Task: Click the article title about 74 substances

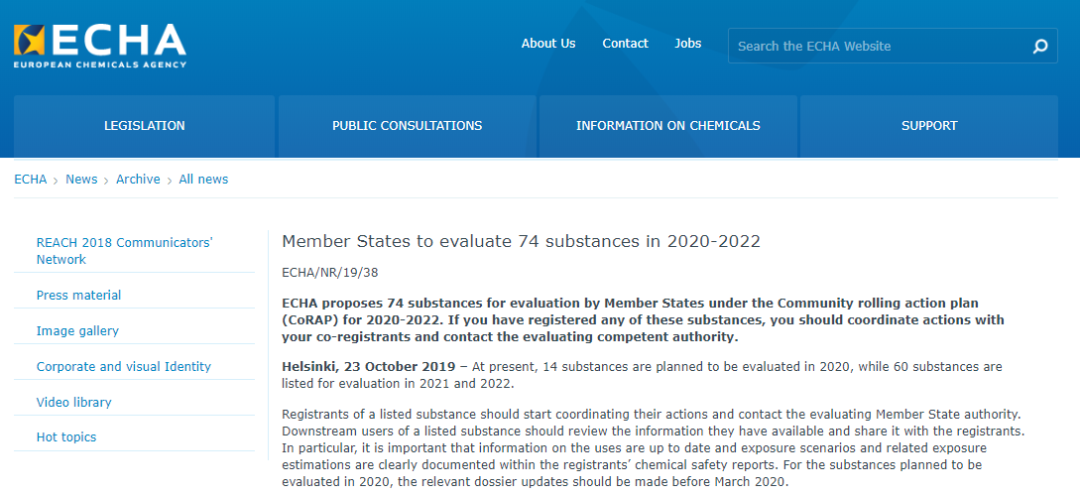Action: [521, 242]
